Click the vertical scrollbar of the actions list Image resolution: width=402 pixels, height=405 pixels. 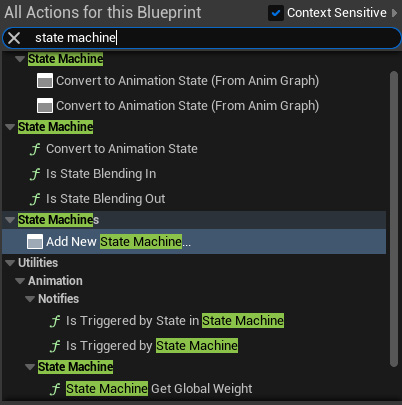click(394, 219)
